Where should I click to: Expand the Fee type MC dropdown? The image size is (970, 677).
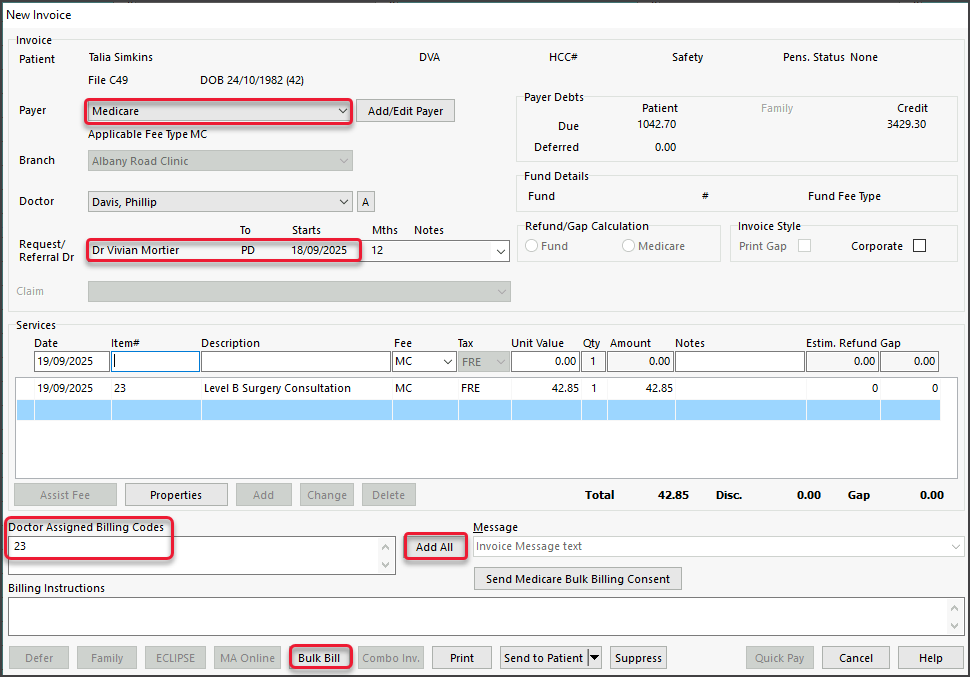pyautogui.click(x=447, y=362)
